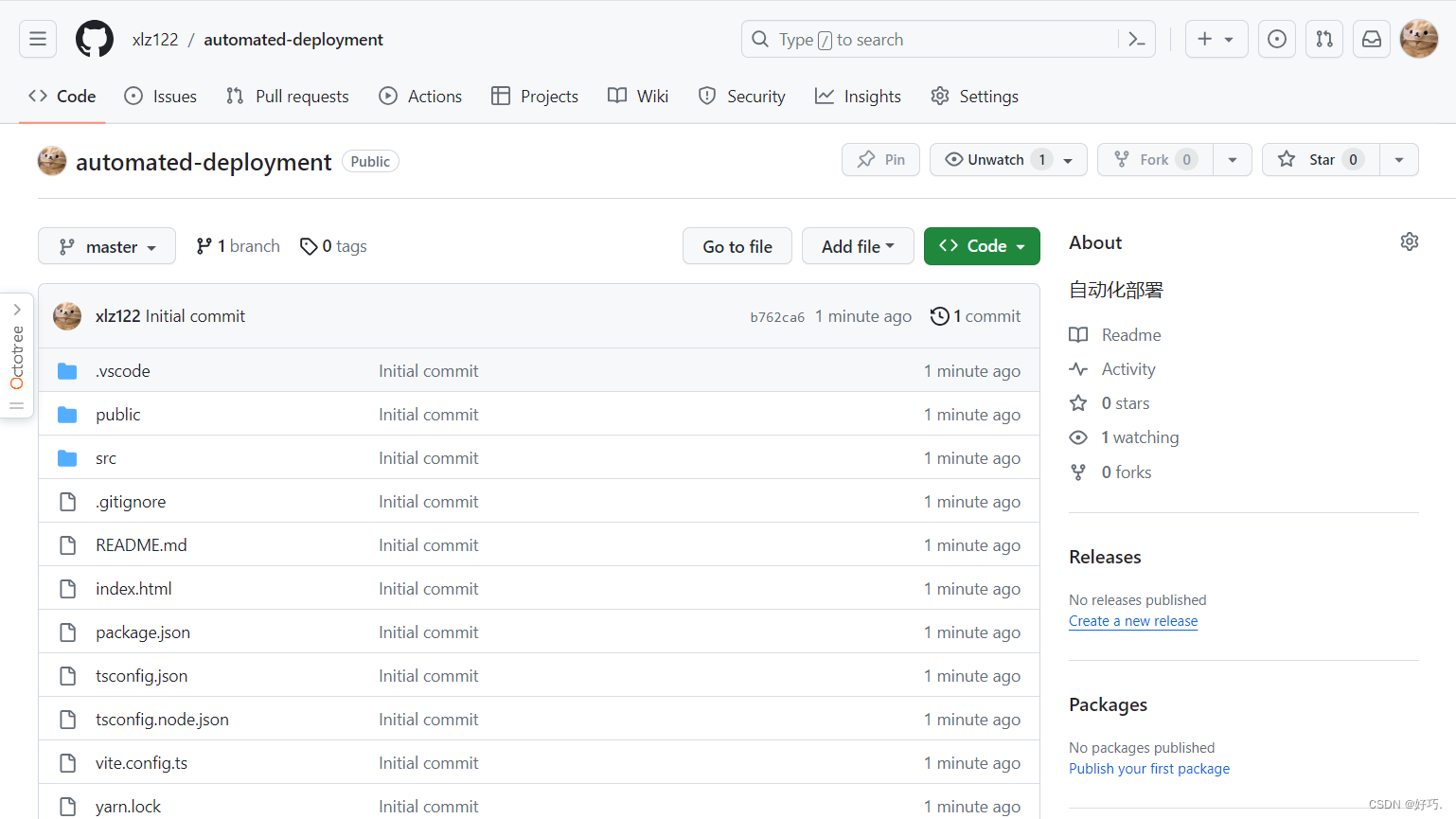Open the repository Settings tab

click(975, 97)
